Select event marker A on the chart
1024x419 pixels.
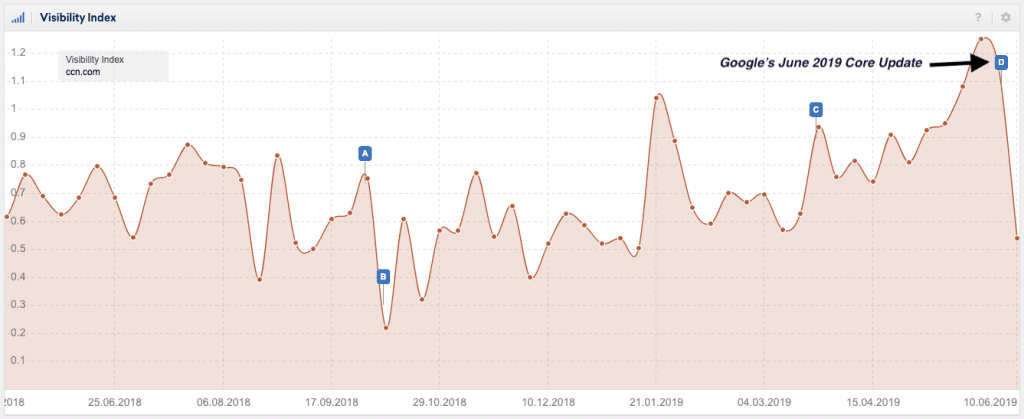365,153
